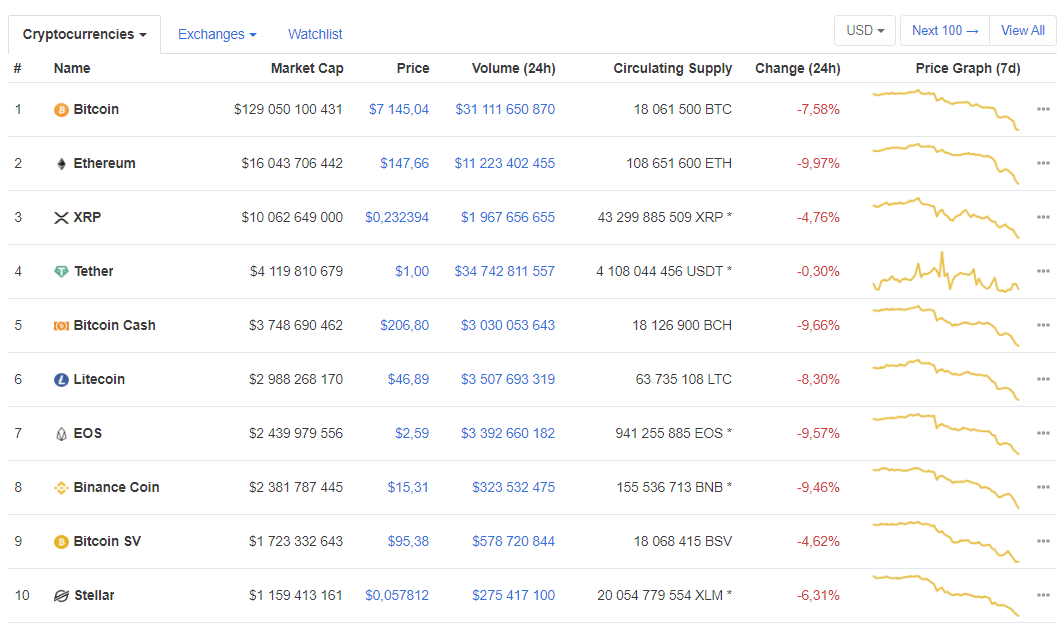Click the EOS change value -9,57%
Viewport: 1064px width, 625px height.
tap(818, 433)
